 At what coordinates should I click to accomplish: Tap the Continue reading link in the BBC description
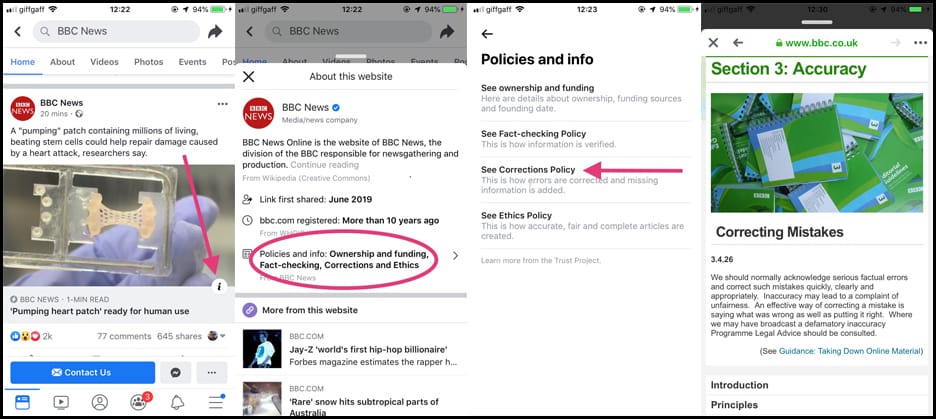325,165
